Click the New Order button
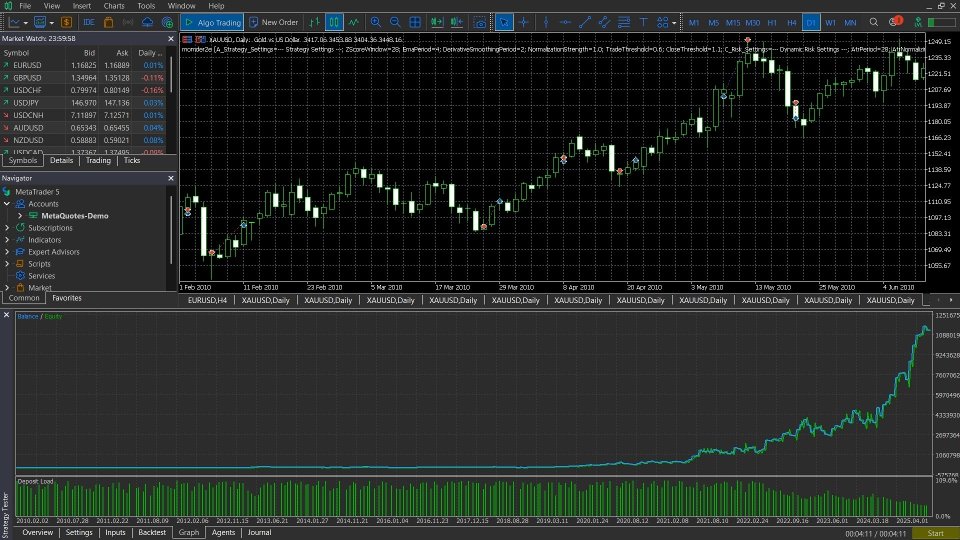The width and height of the screenshot is (960, 540). 274,23
